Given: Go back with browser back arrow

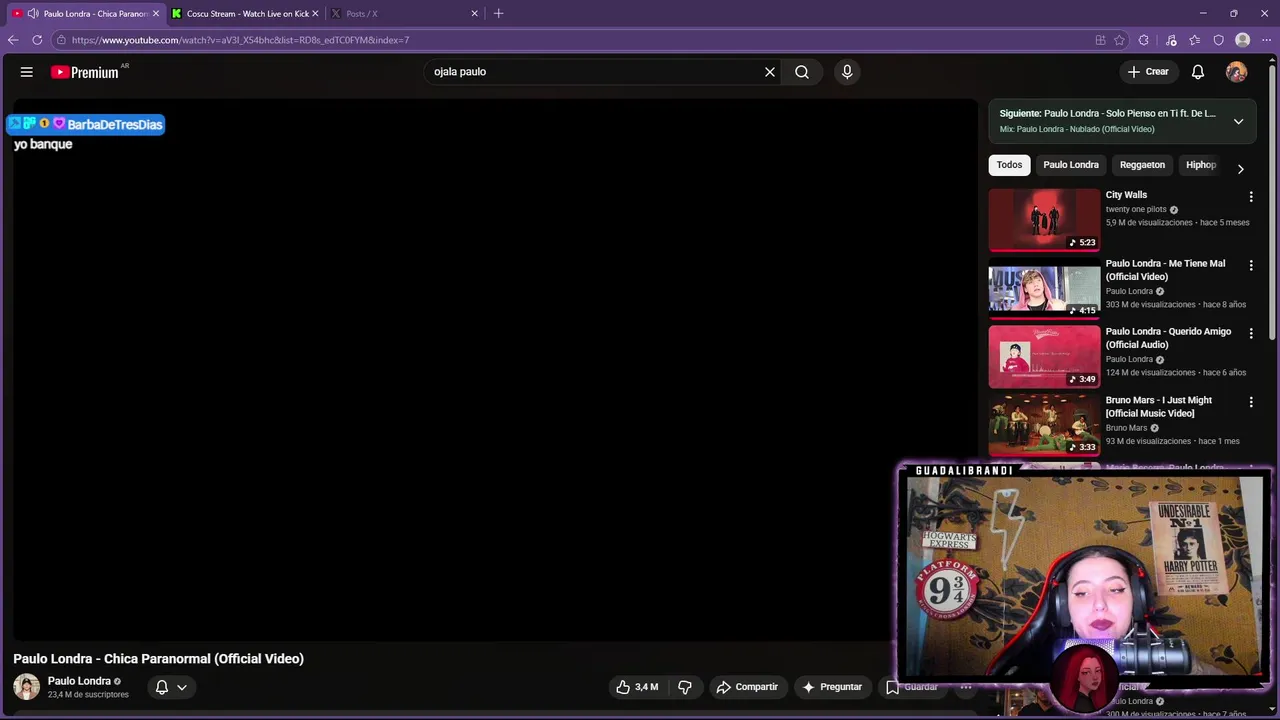Looking at the screenshot, I should 13,40.
